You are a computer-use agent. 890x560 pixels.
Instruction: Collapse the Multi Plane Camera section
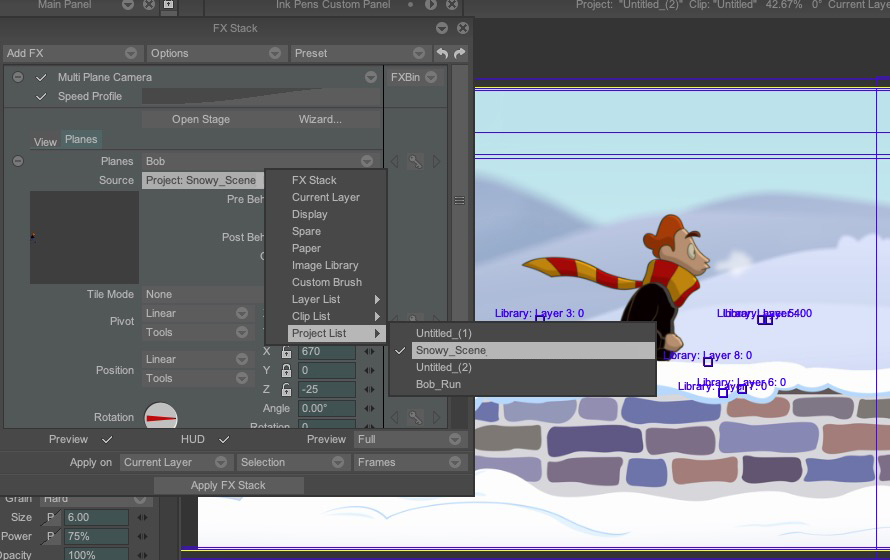(x=18, y=77)
